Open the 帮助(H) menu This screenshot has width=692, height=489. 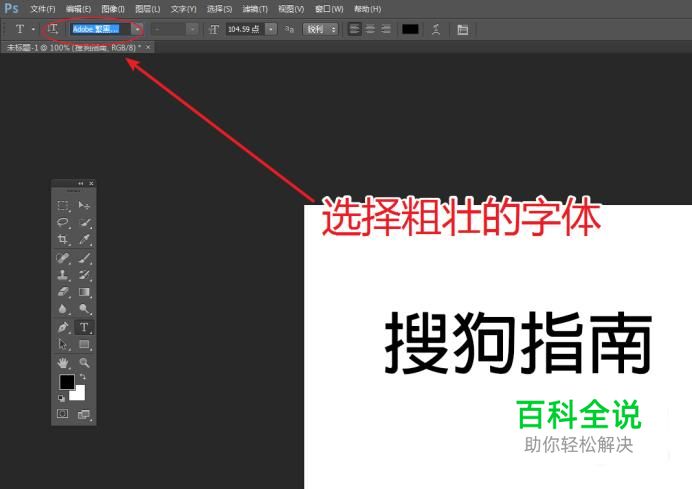point(367,9)
